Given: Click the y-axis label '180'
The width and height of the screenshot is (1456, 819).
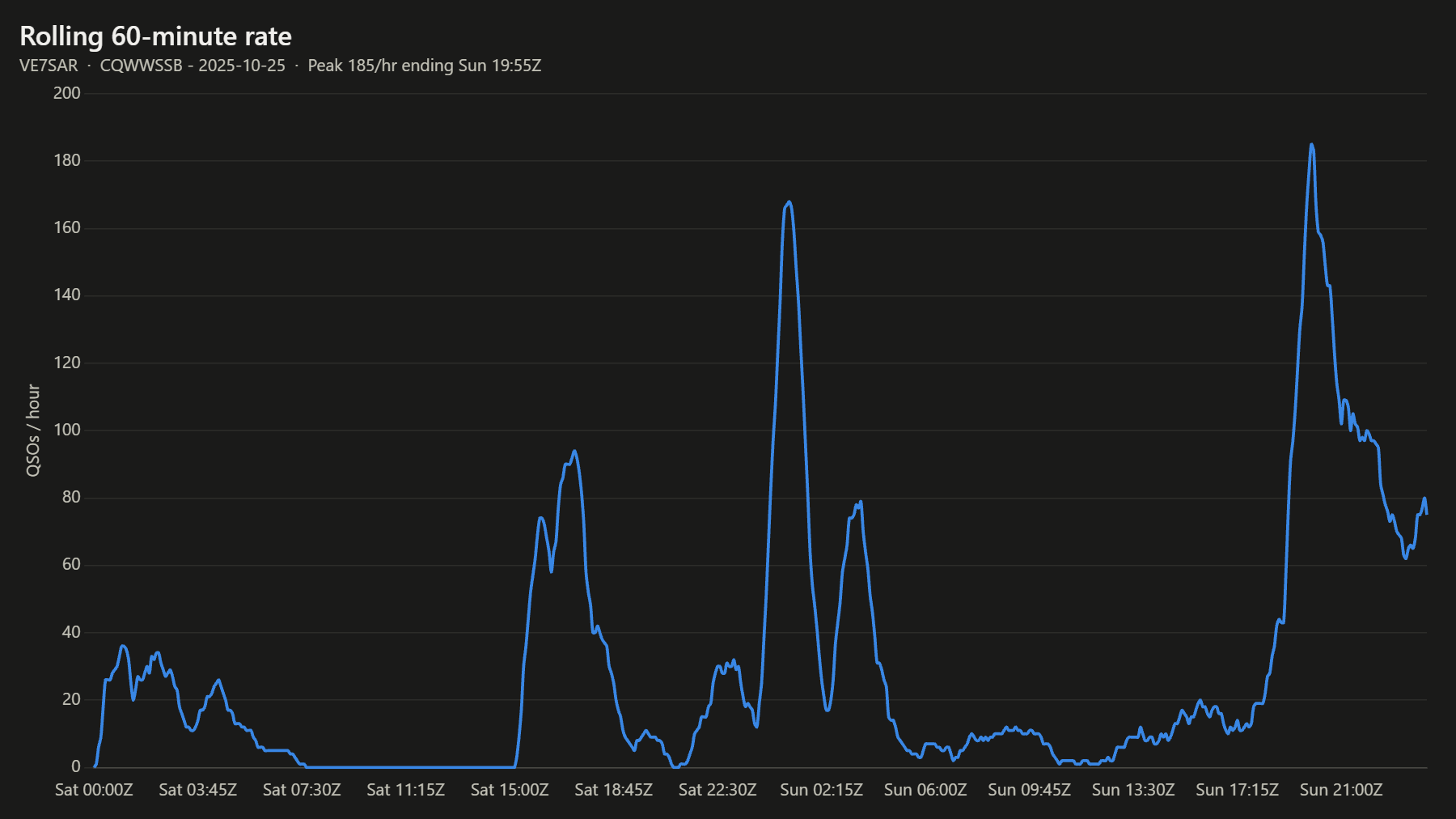Looking at the screenshot, I should click(67, 160).
